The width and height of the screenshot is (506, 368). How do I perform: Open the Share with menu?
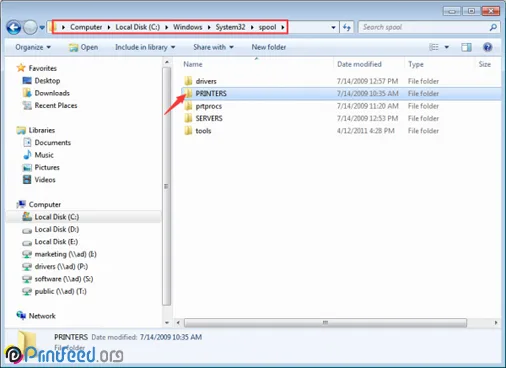(x=213, y=47)
